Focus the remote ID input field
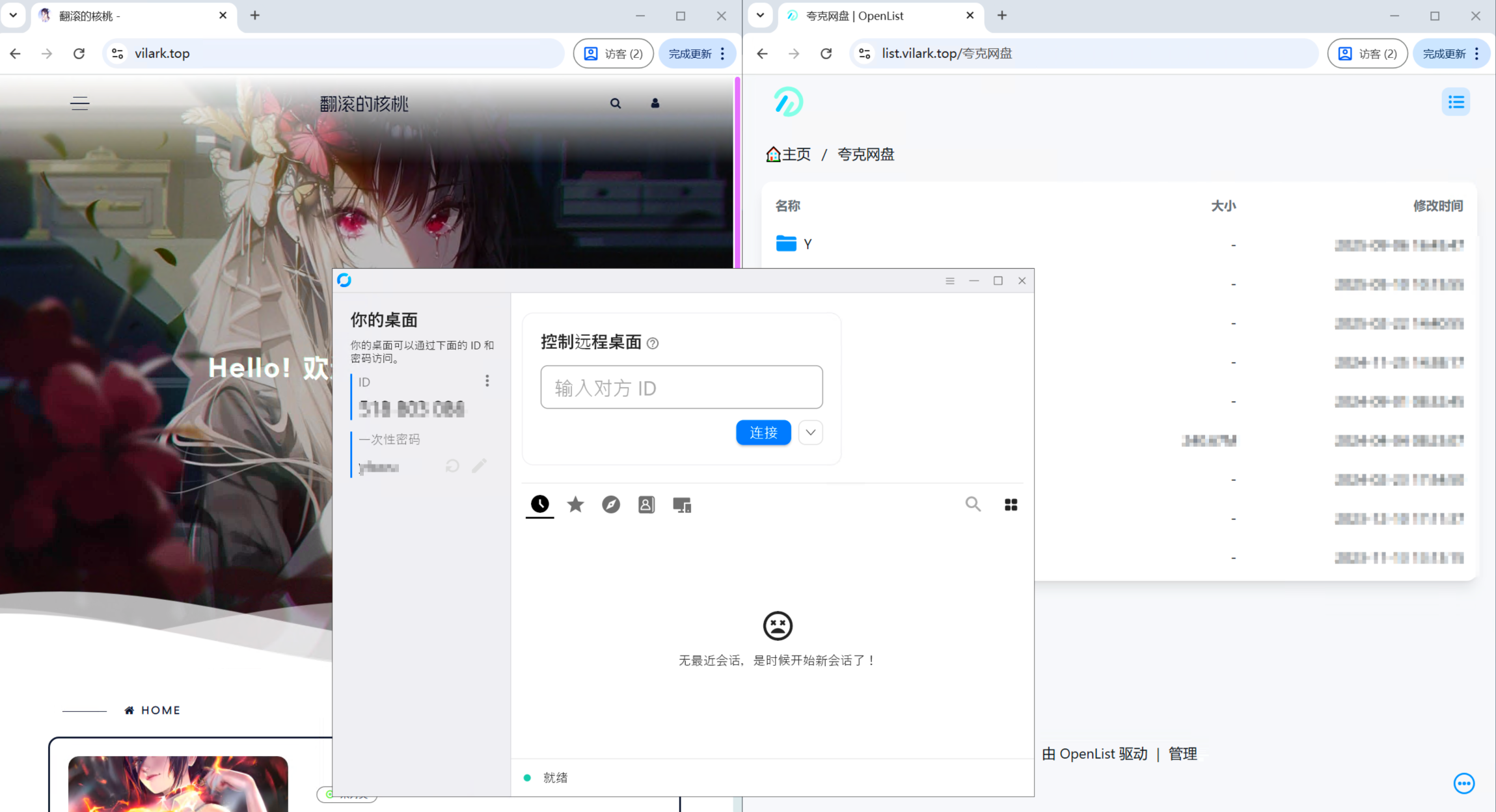The image size is (1496, 812). pyautogui.click(x=681, y=388)
